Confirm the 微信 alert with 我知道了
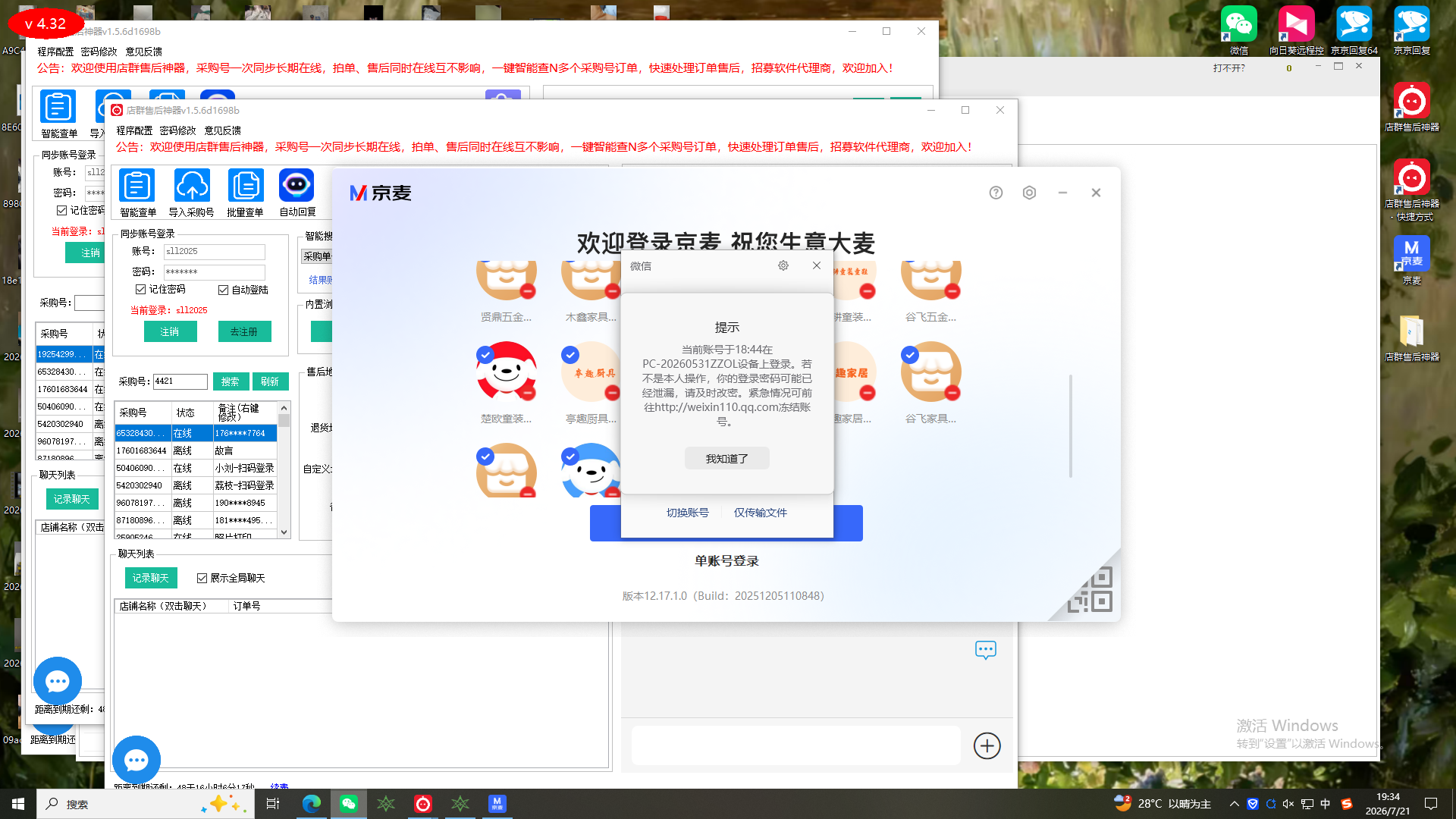This screenshot has width=1456, height=819. 726,459
